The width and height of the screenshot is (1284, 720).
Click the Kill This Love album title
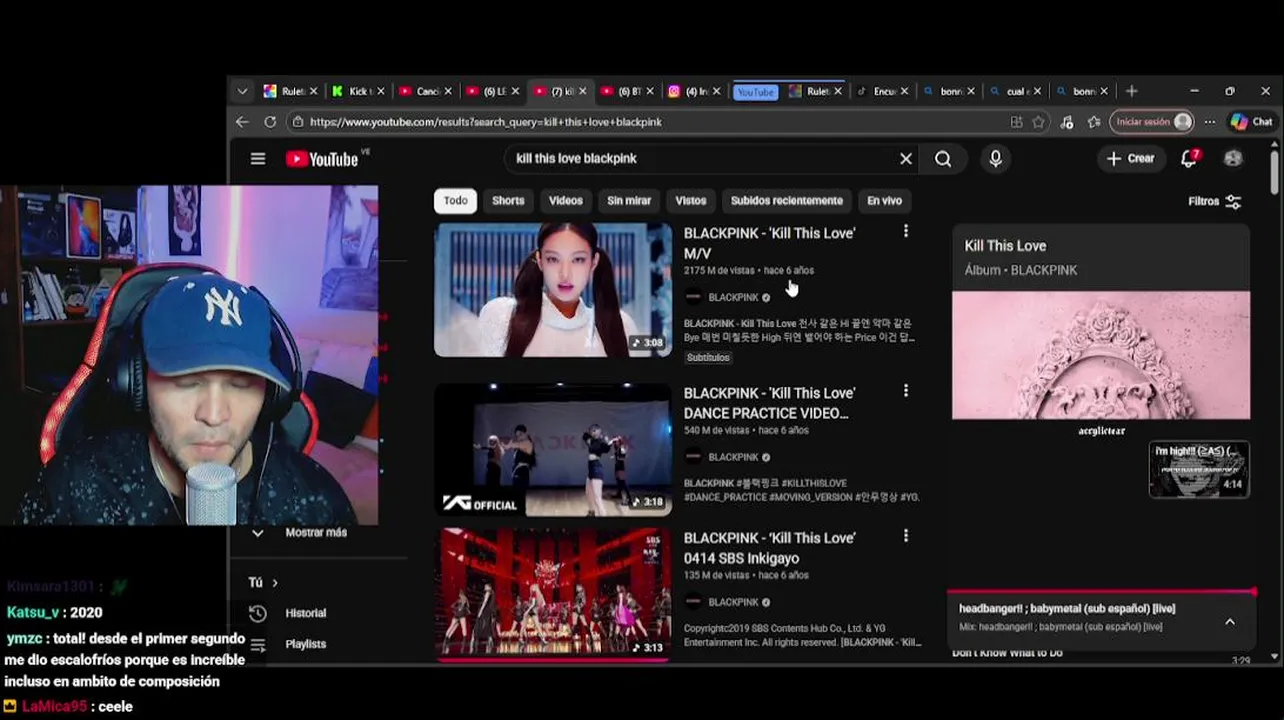click(1005, 246)
